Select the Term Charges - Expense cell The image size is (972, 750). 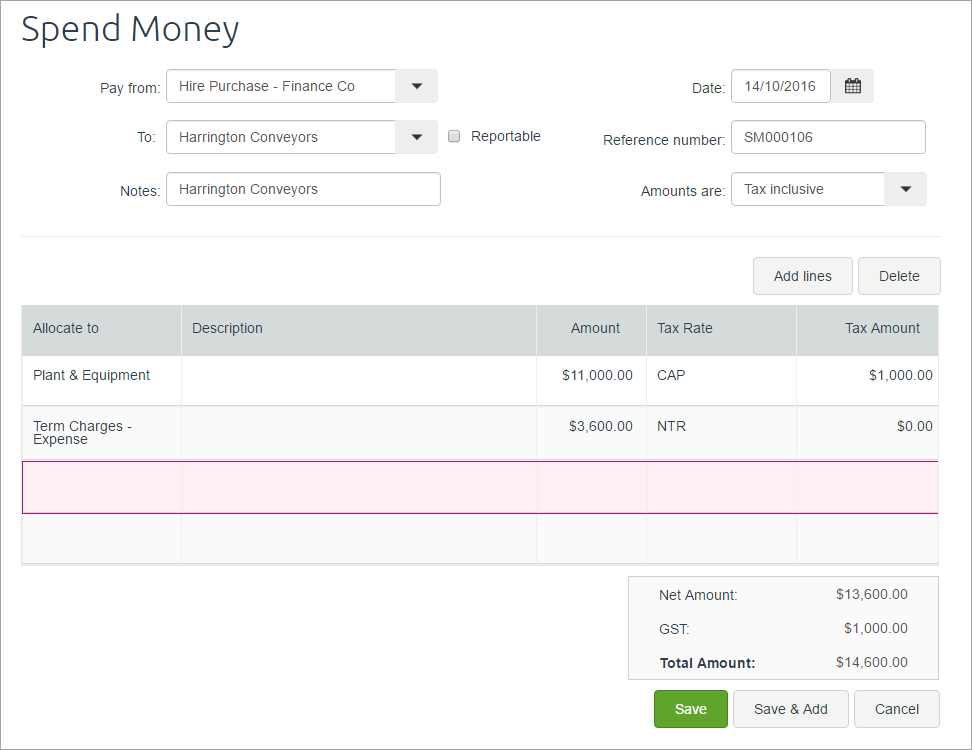101,433
